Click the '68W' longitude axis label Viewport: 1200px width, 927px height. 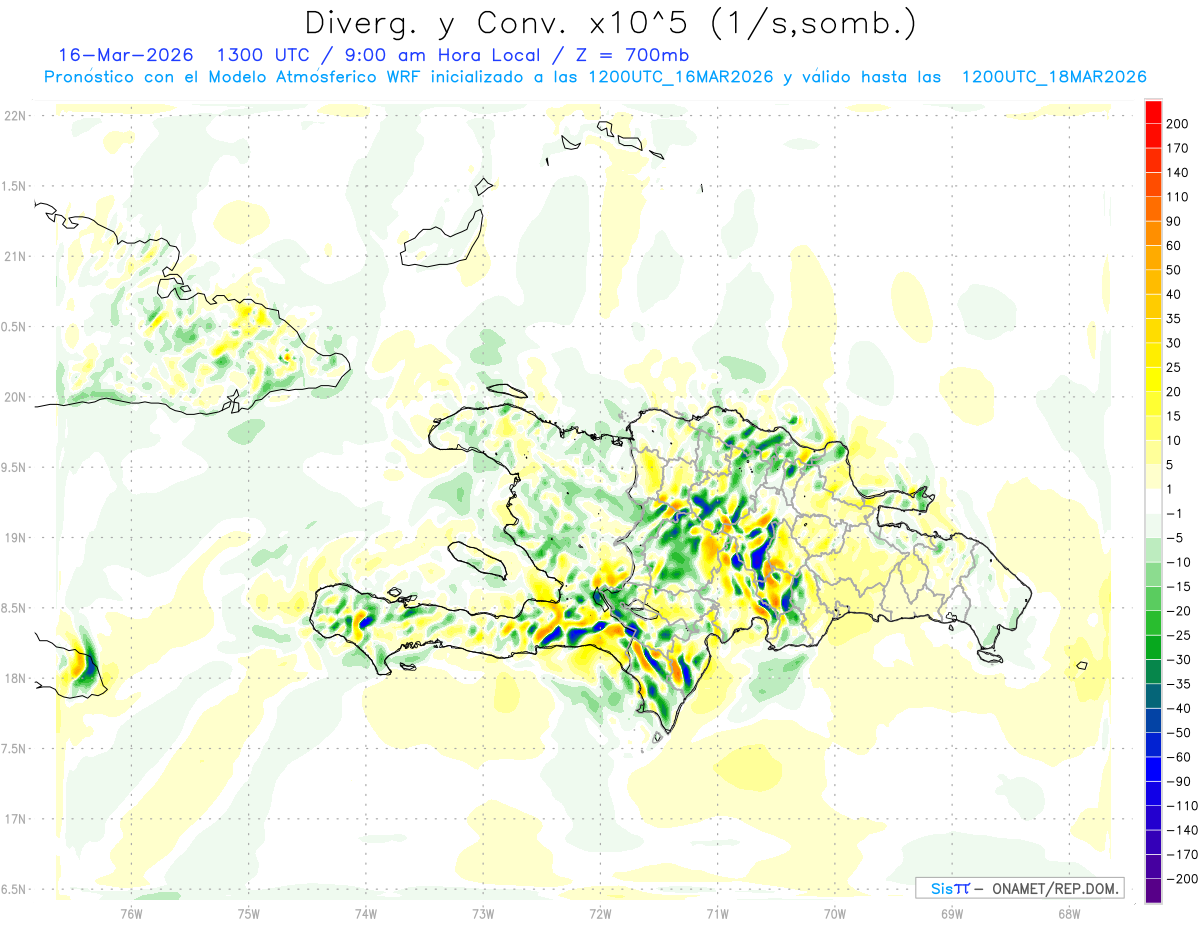[1068, 913]
